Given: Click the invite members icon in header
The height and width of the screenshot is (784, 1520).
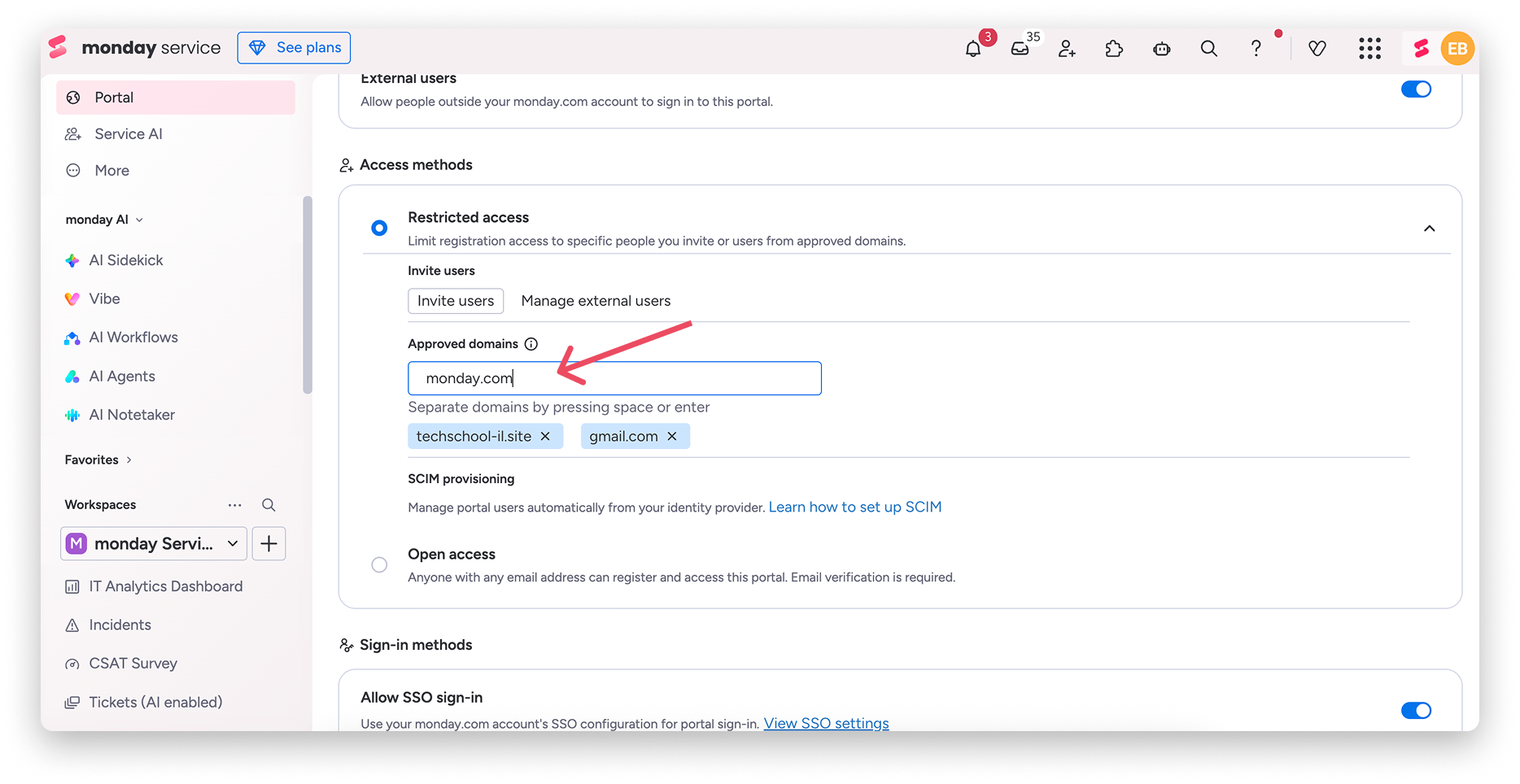Looking at the screenshot, I should tap(1067, 49).
